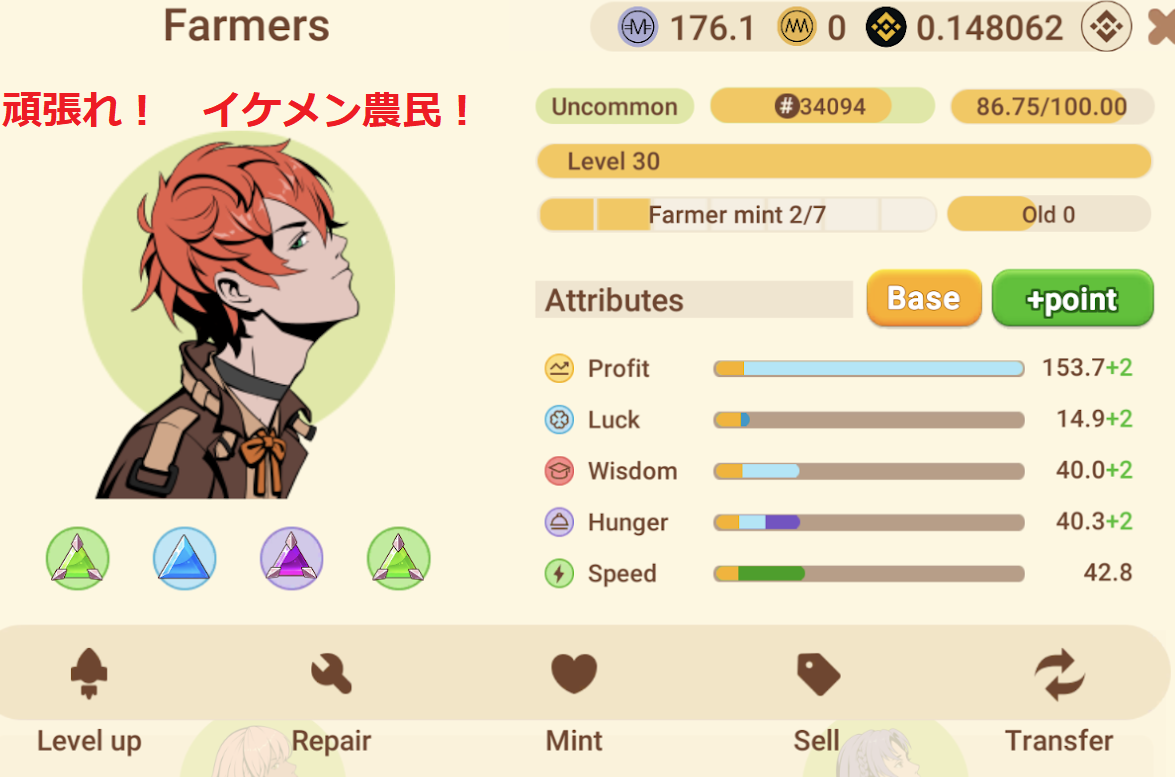Tap the Mint heart icon
The image size is (1175, 777).
574,674
